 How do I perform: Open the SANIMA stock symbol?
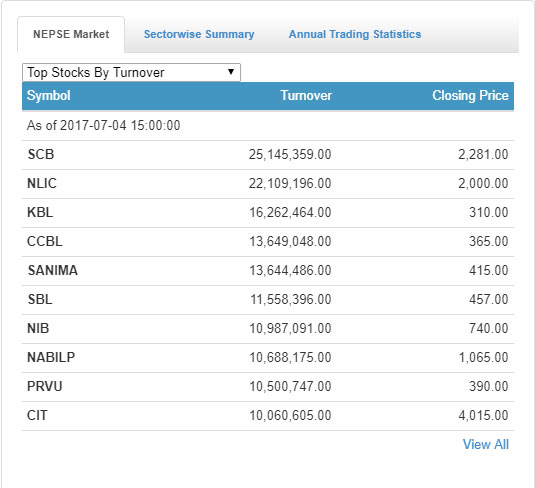(53, 270)
